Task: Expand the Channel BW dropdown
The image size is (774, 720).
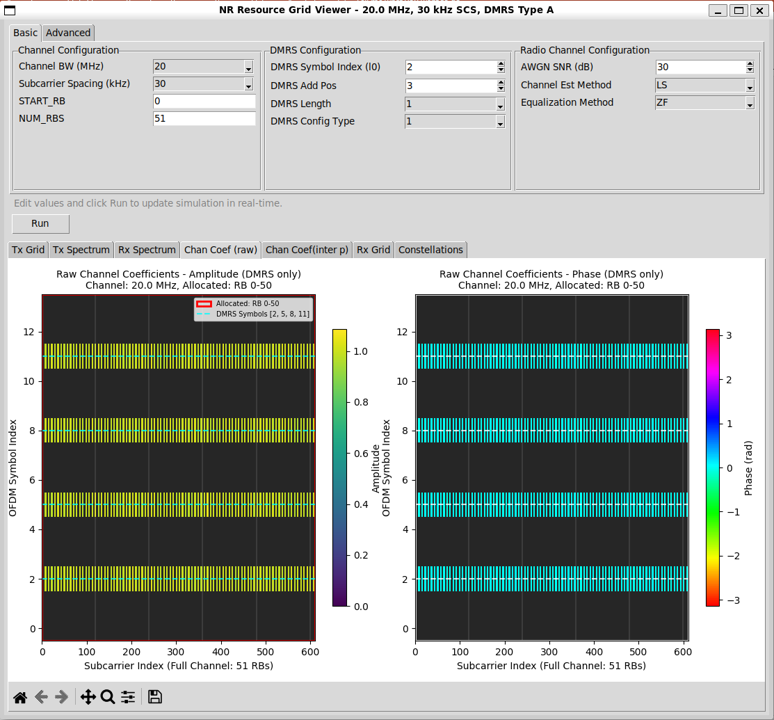Action: [x=249, y=68]
